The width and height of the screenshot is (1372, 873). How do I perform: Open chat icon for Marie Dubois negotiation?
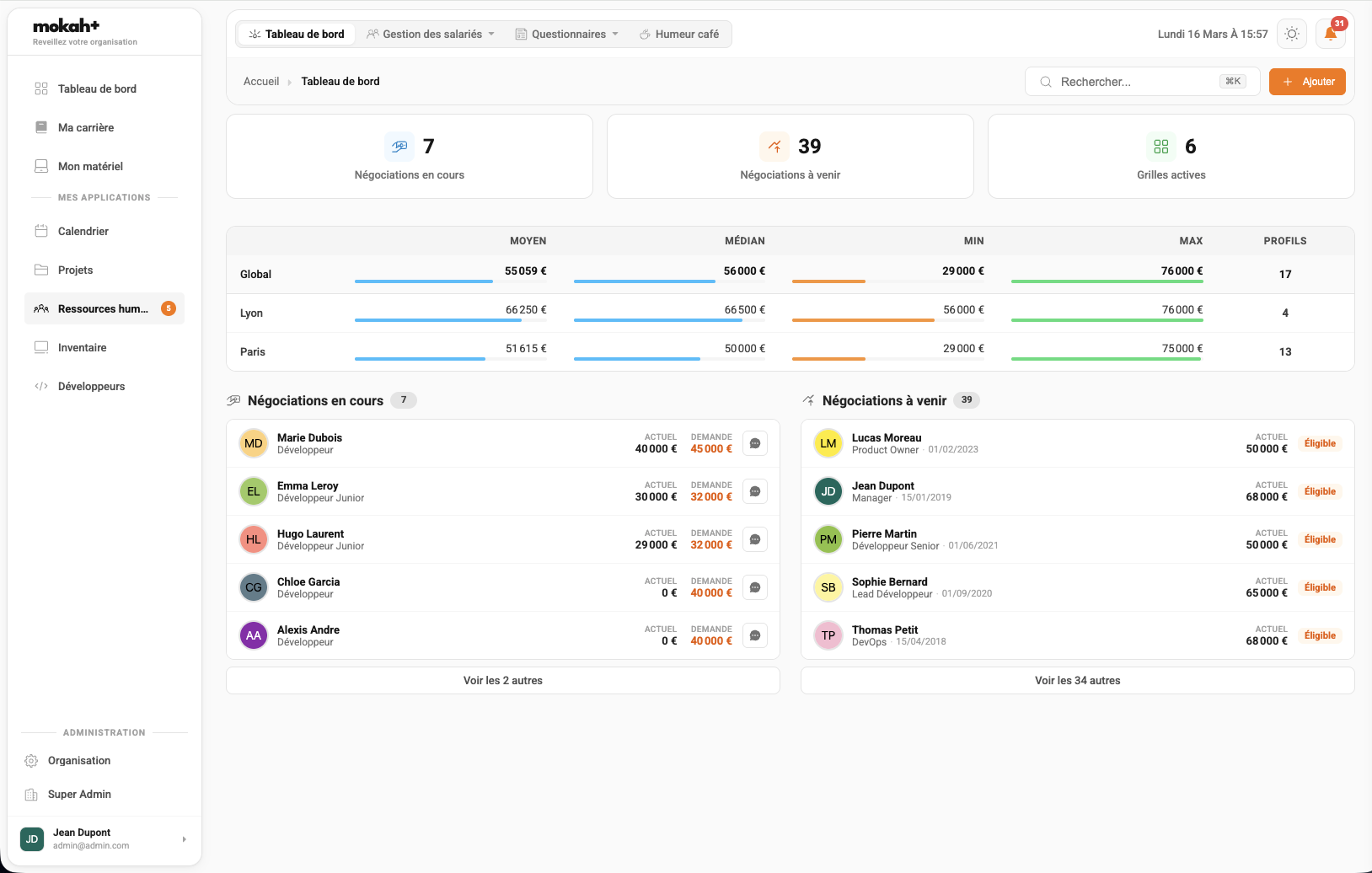pos(755,443)
